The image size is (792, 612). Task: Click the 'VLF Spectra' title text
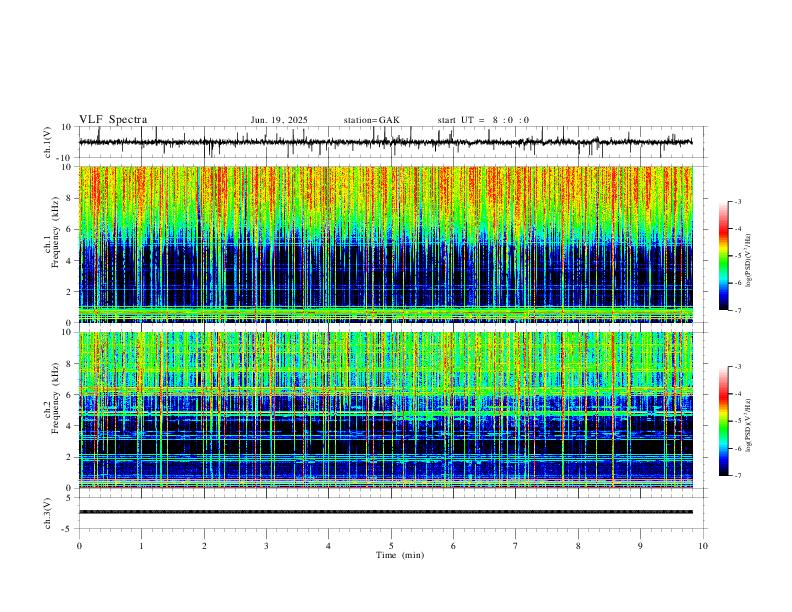coord(113,120)
